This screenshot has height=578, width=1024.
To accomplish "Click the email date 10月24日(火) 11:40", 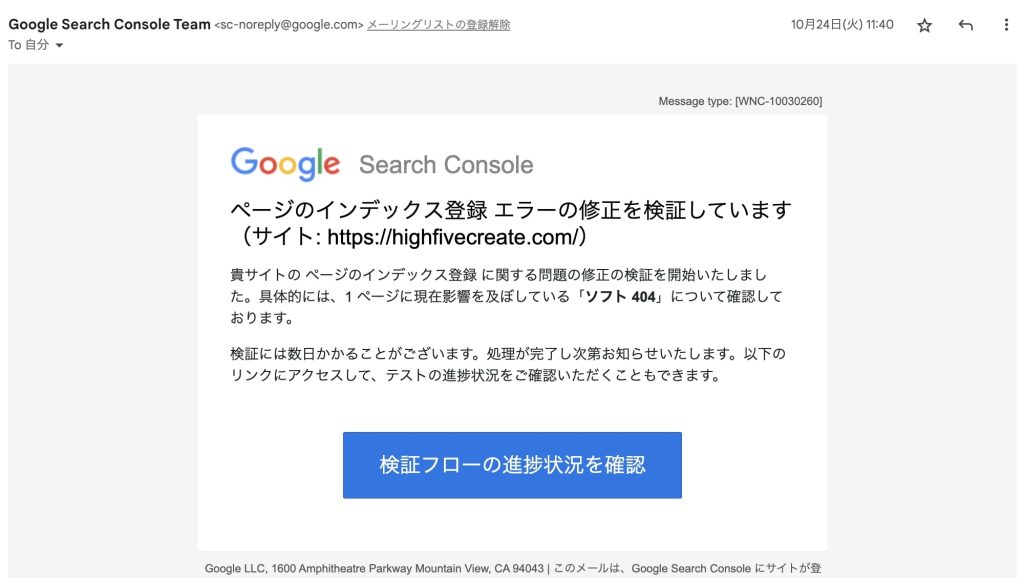I will tap(842, 25).
